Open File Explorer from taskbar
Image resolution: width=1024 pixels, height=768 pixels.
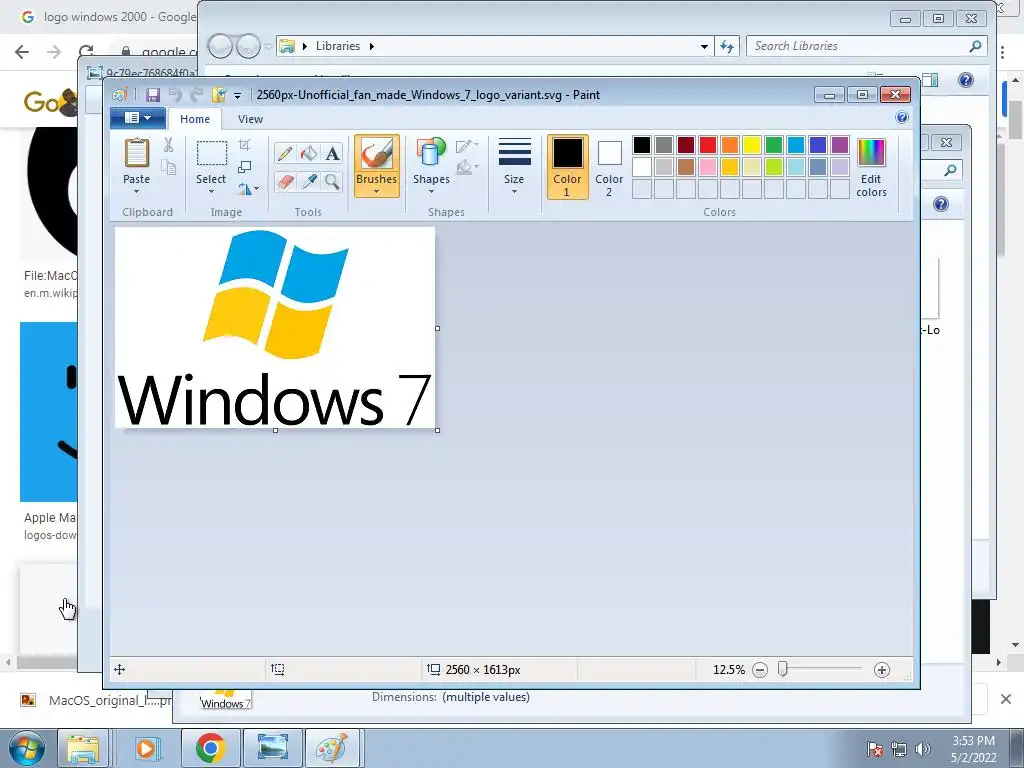[x=83, y=748]
